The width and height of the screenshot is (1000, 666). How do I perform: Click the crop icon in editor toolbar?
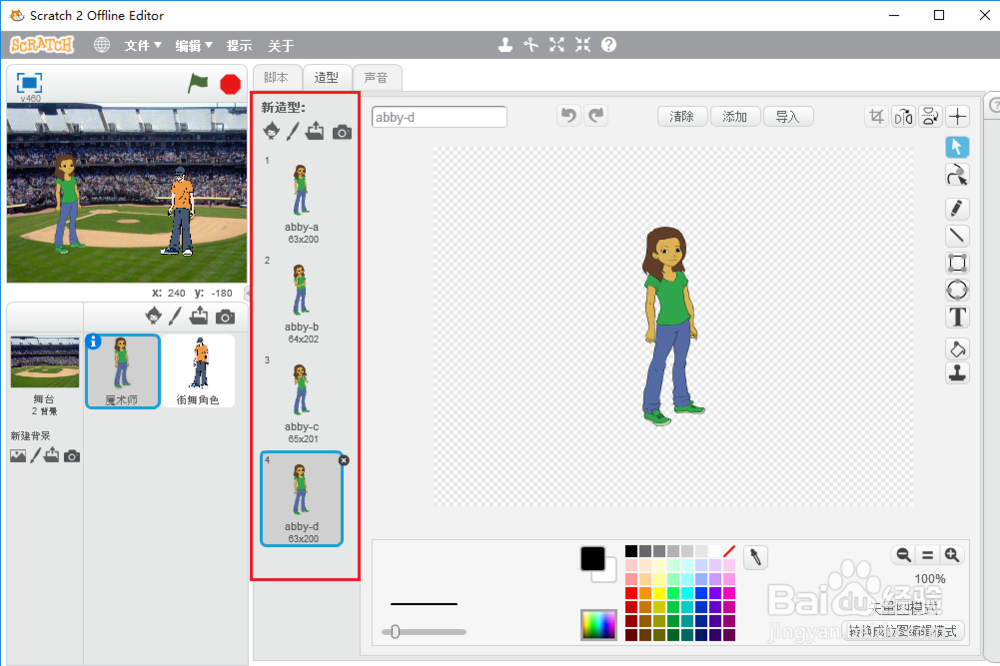[x=876, y=117]
